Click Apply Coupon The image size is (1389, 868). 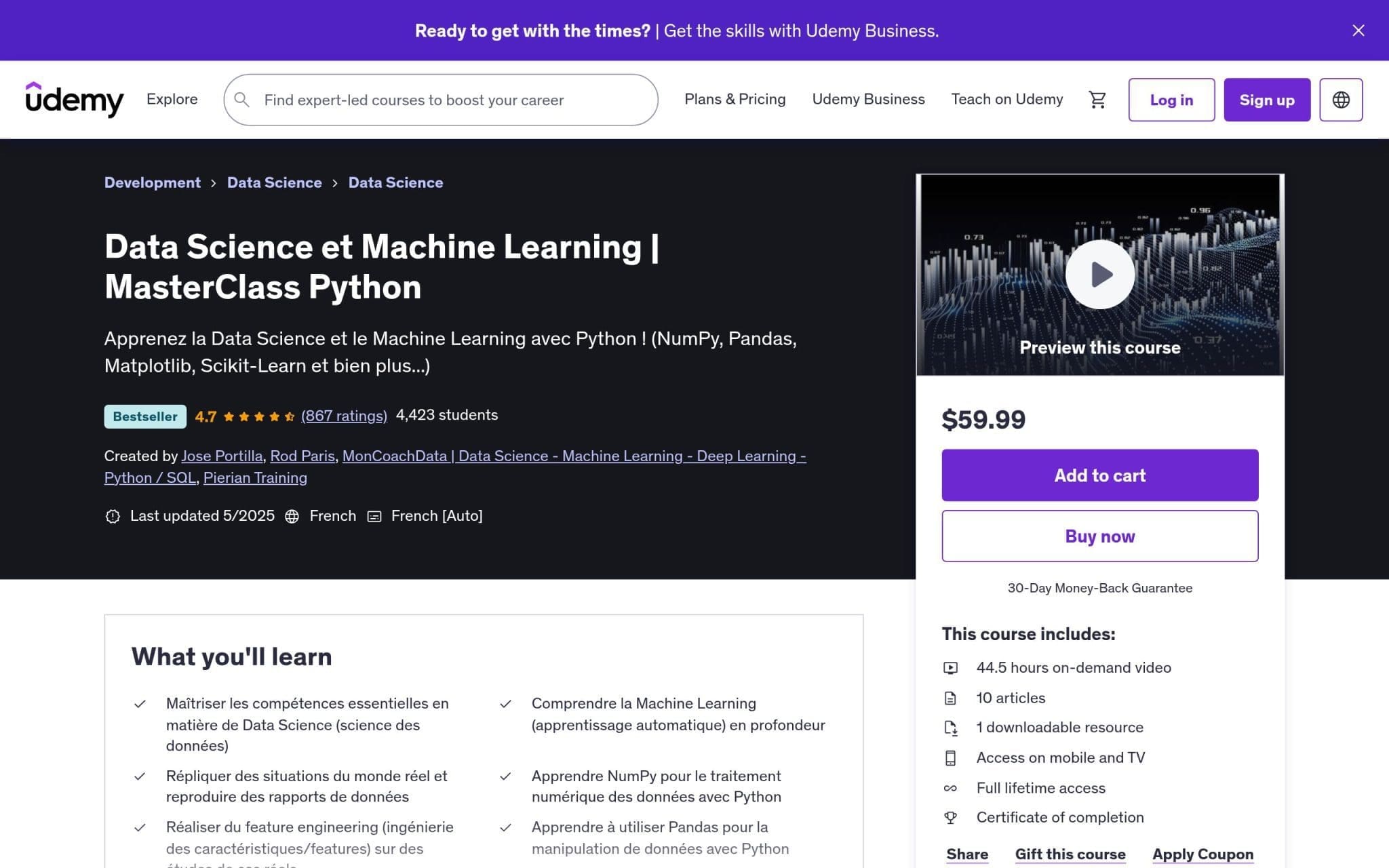[x=1202, y=854]
